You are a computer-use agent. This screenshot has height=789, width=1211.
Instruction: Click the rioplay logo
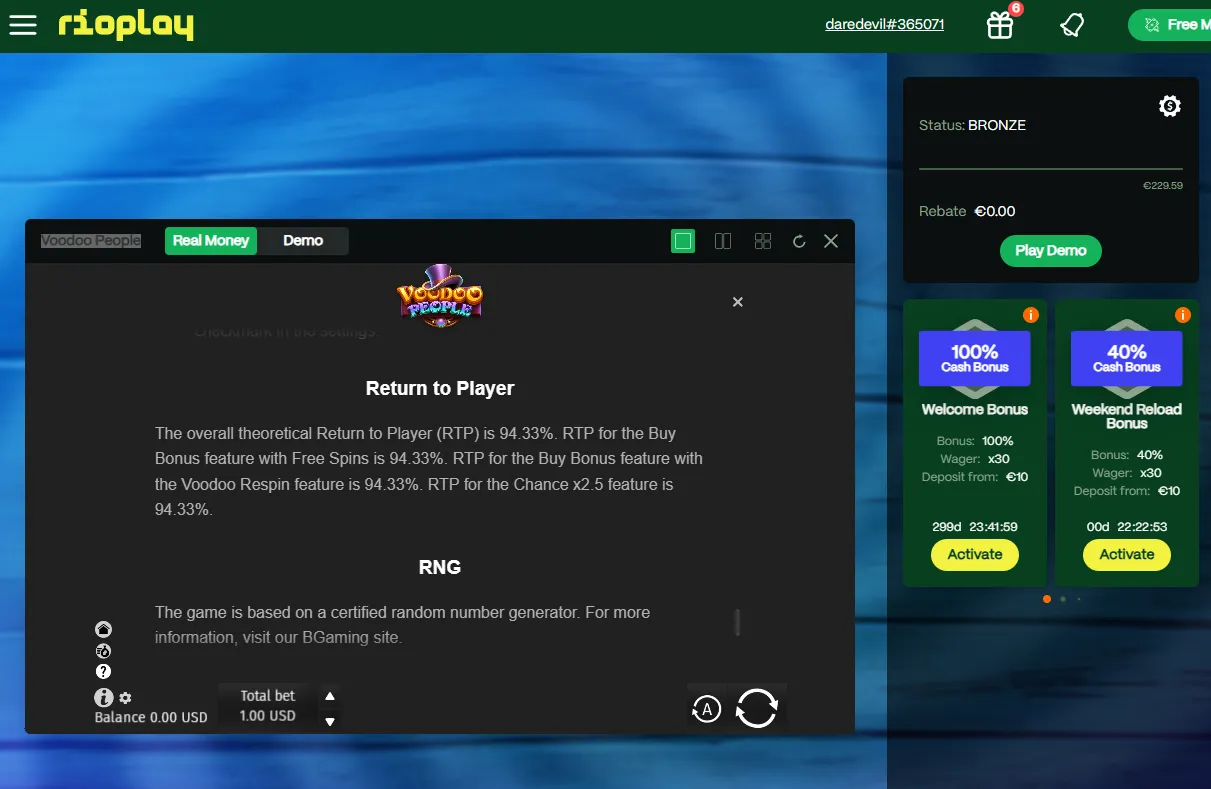pyautogui.click(x=126, y=25)
